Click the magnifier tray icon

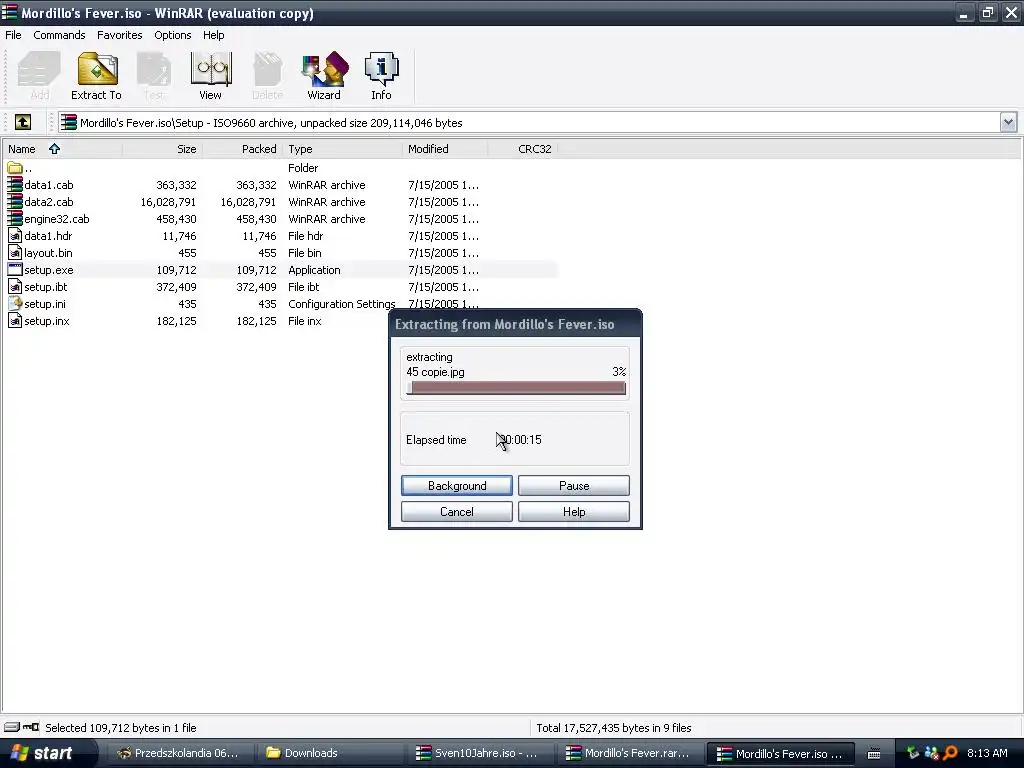point(950,753)
